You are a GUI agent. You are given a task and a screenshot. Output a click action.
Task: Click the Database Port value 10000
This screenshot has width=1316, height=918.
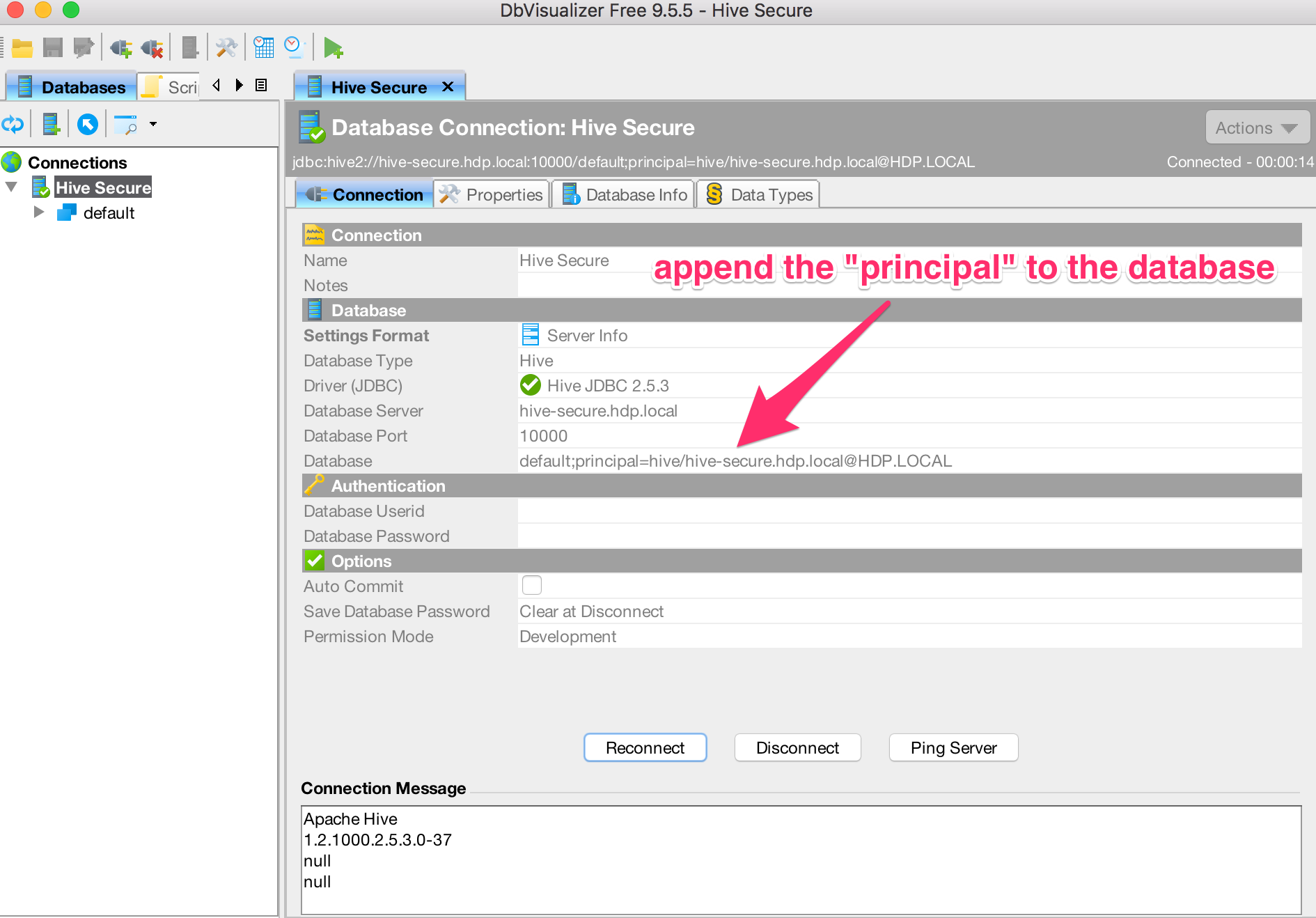click(543, 436)
